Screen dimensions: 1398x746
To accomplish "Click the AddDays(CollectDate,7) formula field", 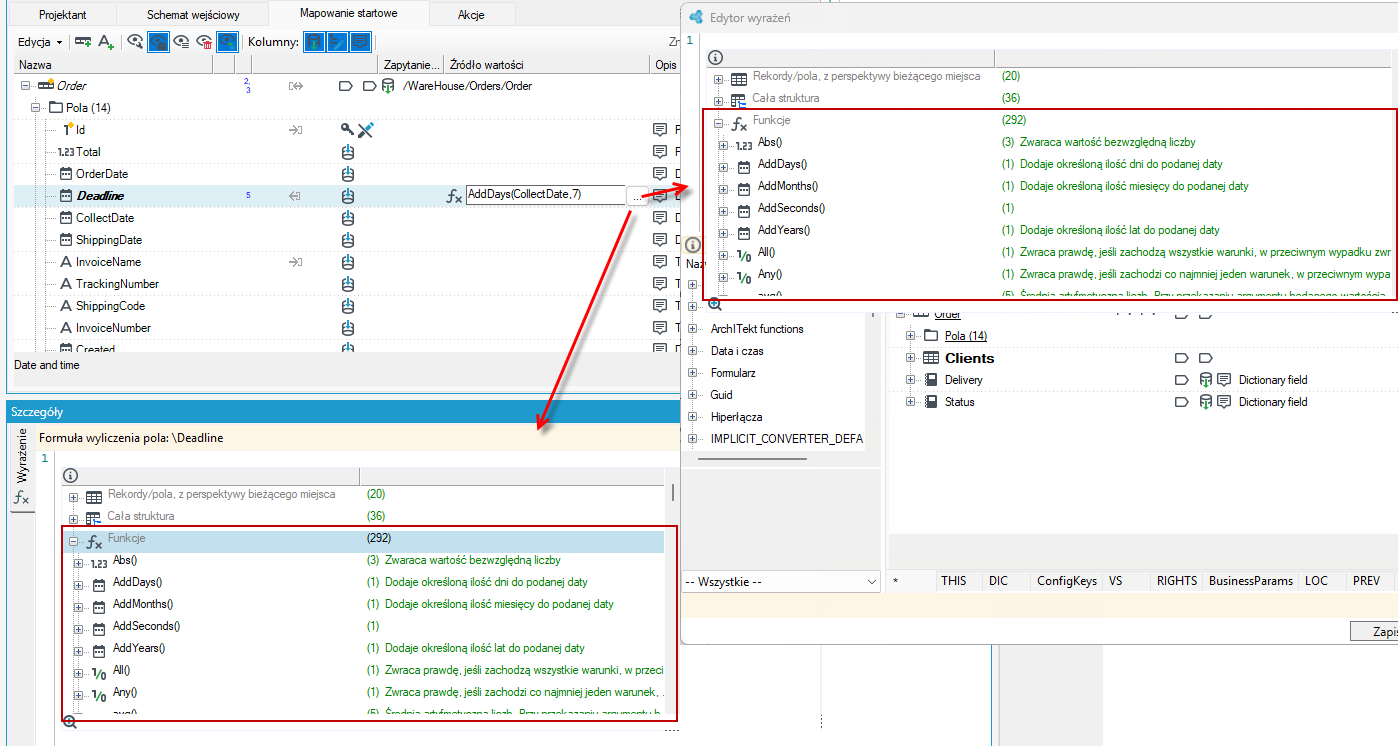I will coord(545,195).
